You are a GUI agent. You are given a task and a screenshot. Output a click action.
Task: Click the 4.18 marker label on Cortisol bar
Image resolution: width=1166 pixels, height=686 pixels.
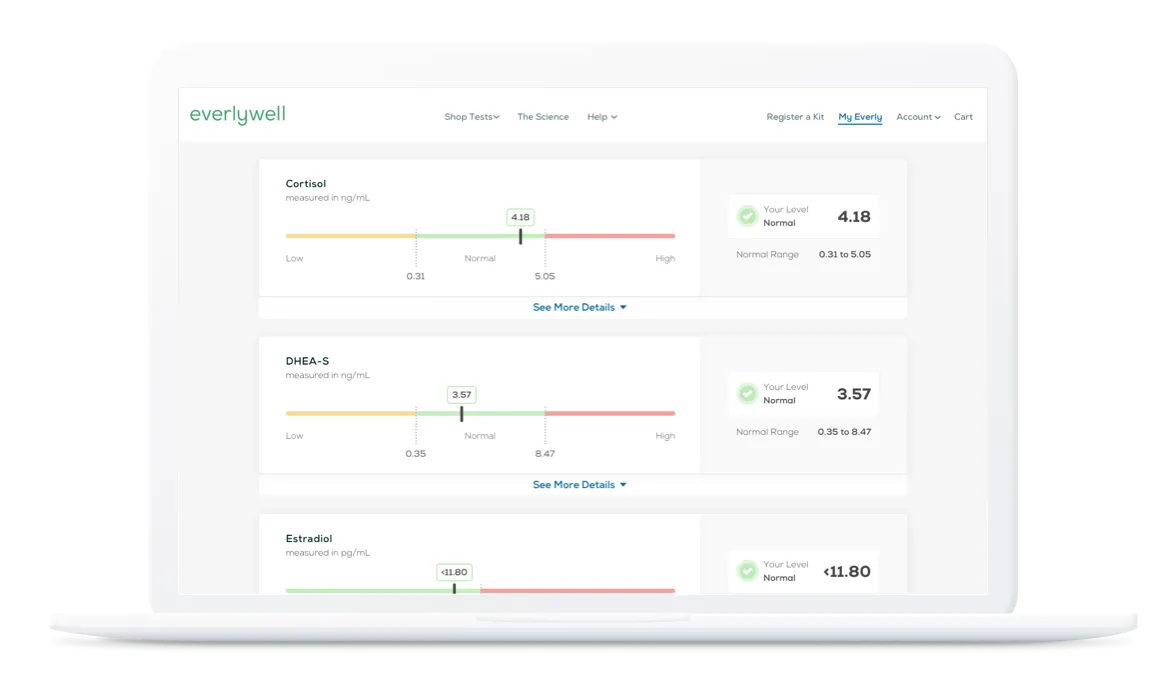click(x=520, y=217)
